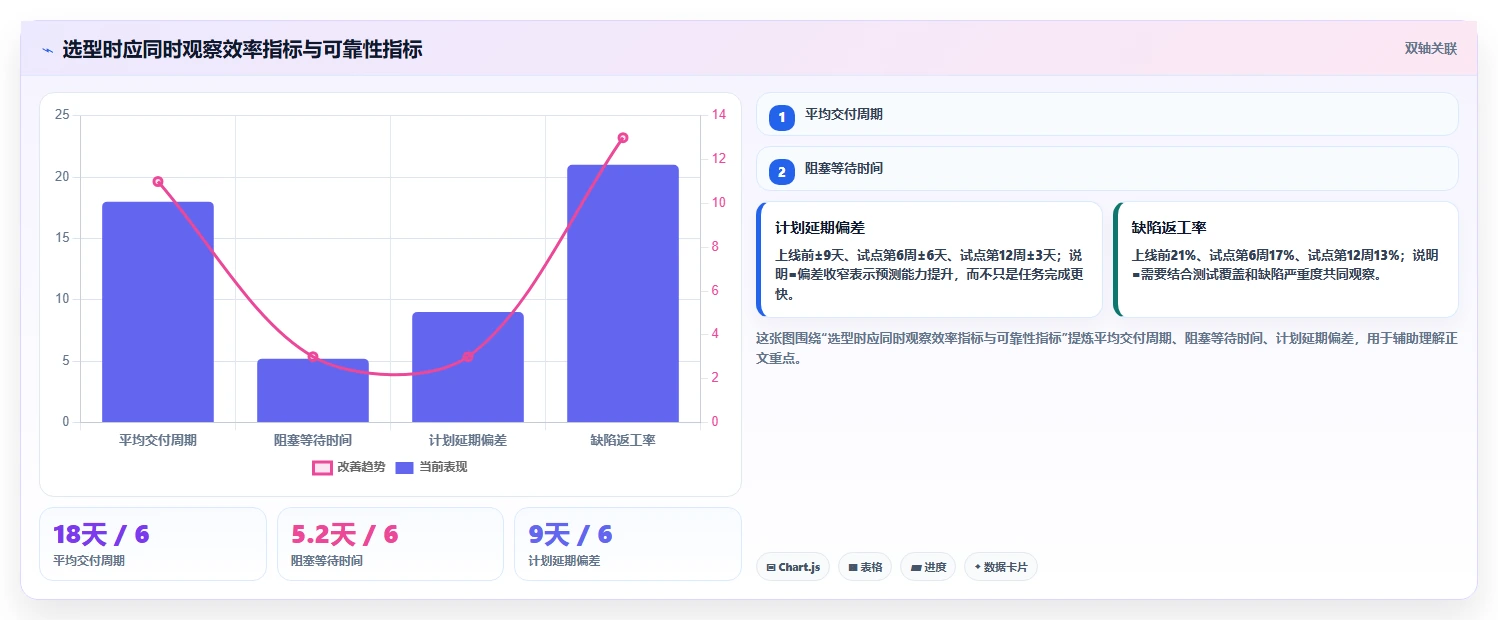
Task: Click the 阻塞等待时间 label under 5.2天
Action: [327, 561]
